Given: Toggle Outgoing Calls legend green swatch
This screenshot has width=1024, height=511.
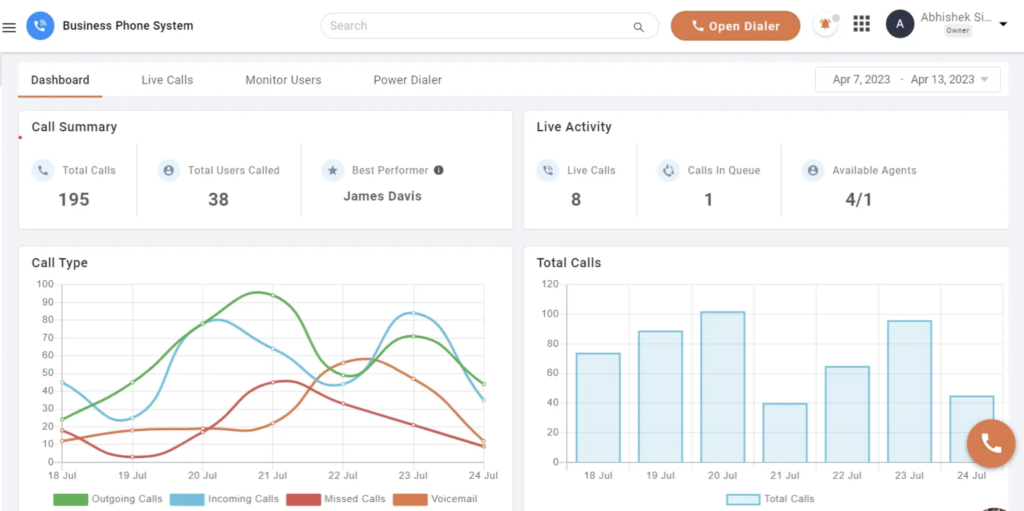Looking at the screenshot, I should pyautogui.click(x=70, y=499).
